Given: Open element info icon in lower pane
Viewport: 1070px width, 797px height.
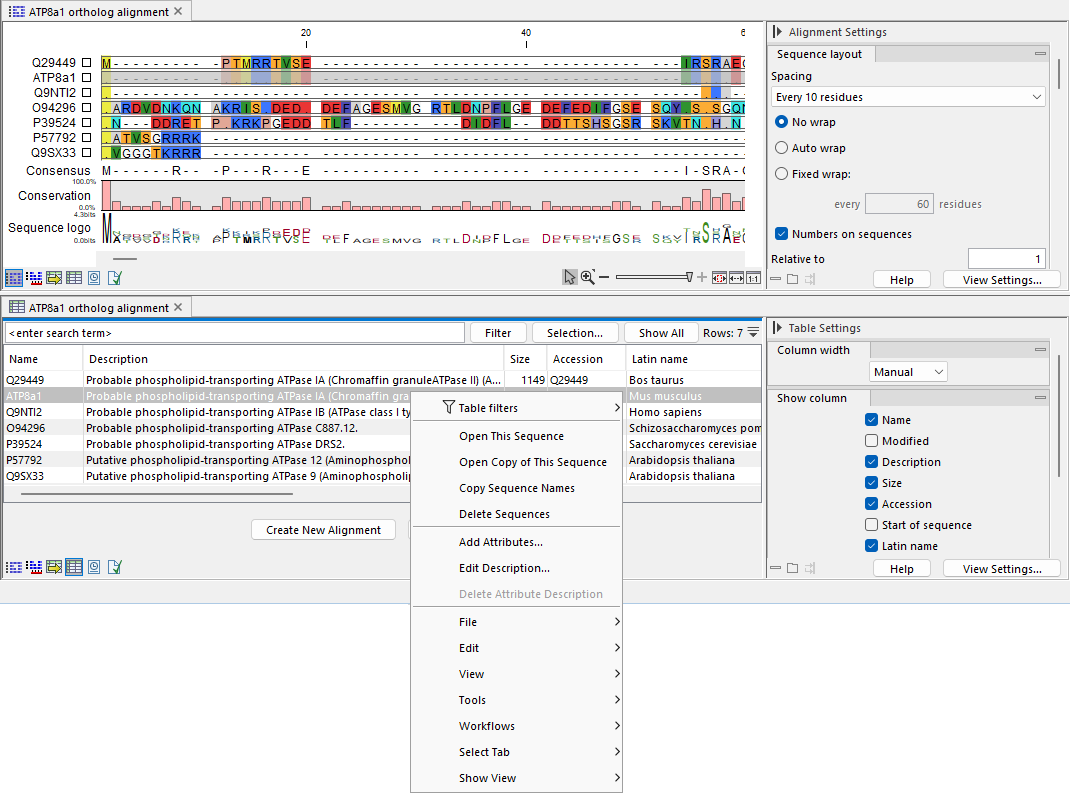Looking at the screenshot, I should (x=115, y=567).
